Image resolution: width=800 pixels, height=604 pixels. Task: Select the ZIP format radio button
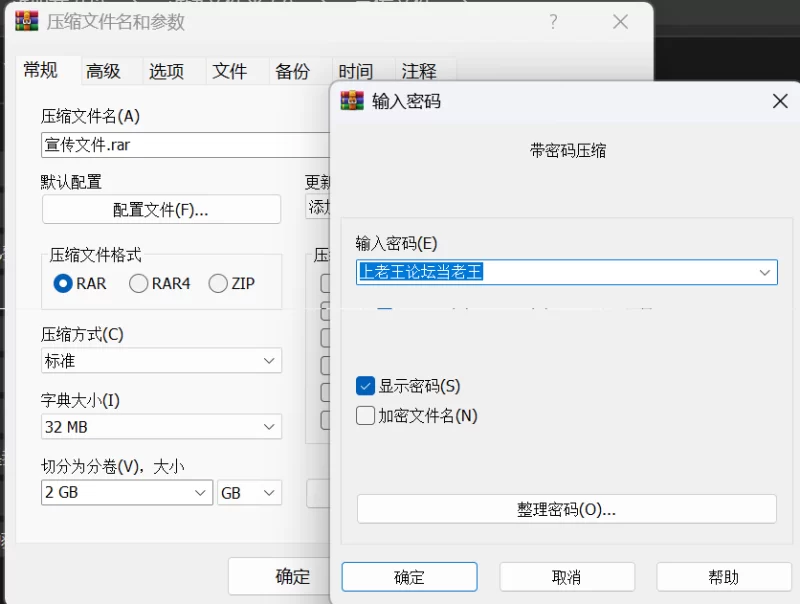(218, 284)
